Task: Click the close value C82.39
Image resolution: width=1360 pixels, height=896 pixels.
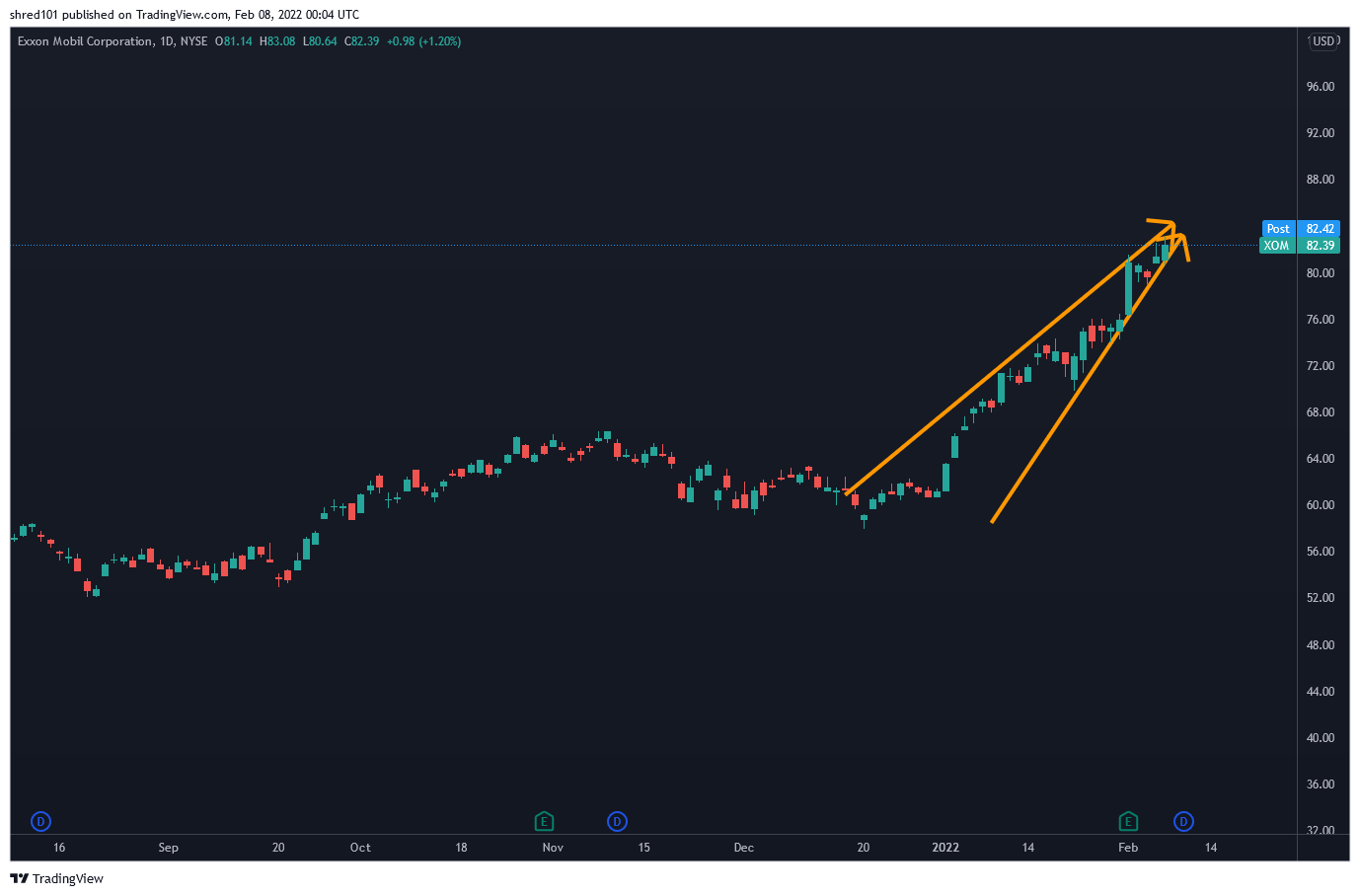Action: (x=361, y=41)
